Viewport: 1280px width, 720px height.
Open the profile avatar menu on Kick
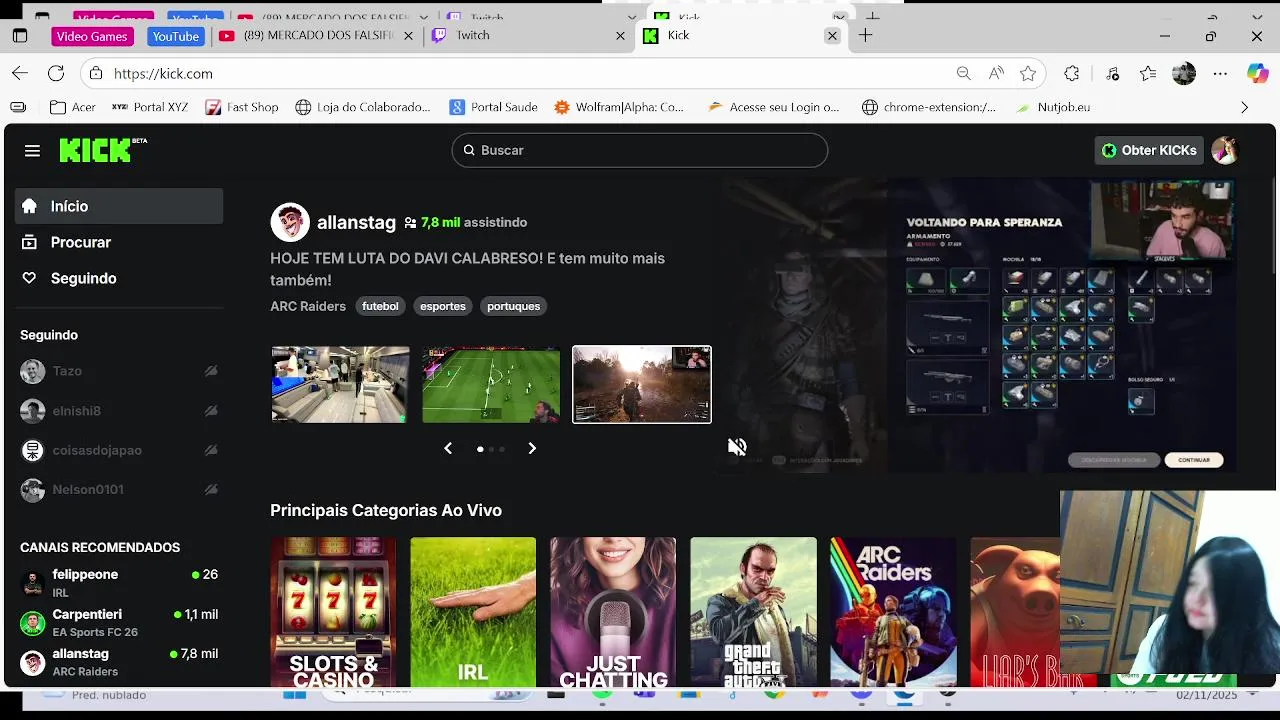click(x=1224, y=150)
